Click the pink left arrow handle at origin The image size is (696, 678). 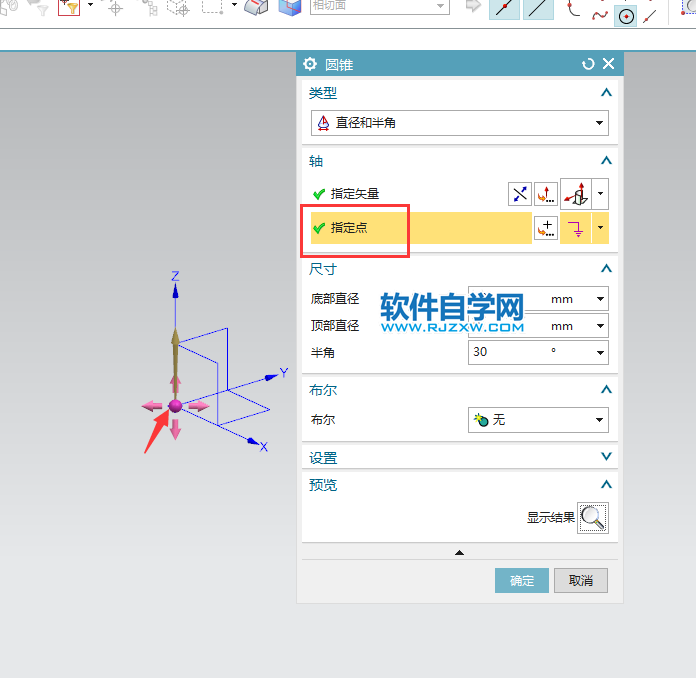point(152,405)
